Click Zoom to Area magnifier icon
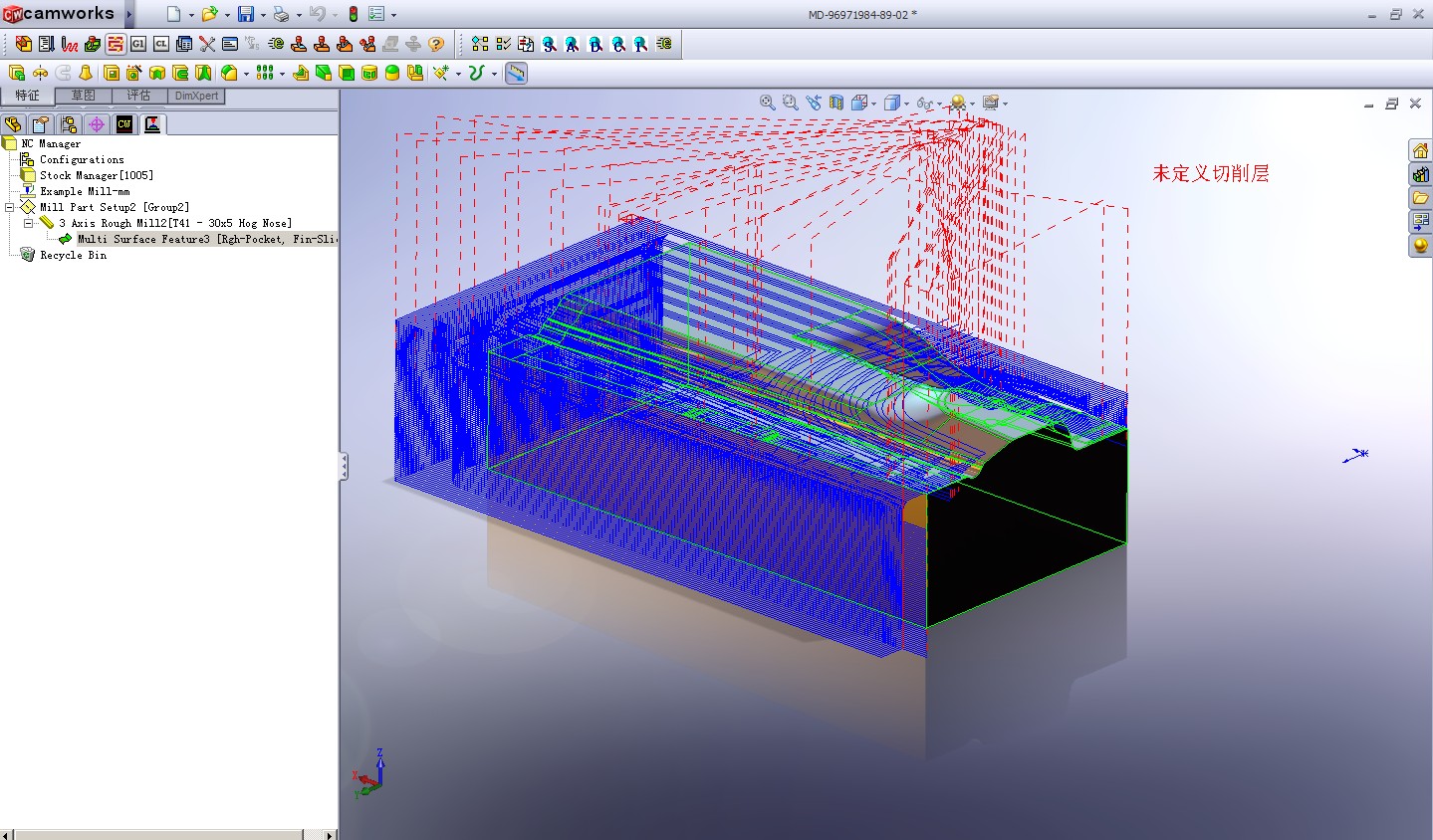This screenshot has width=1433, height=840. click(x=790, y=103)
